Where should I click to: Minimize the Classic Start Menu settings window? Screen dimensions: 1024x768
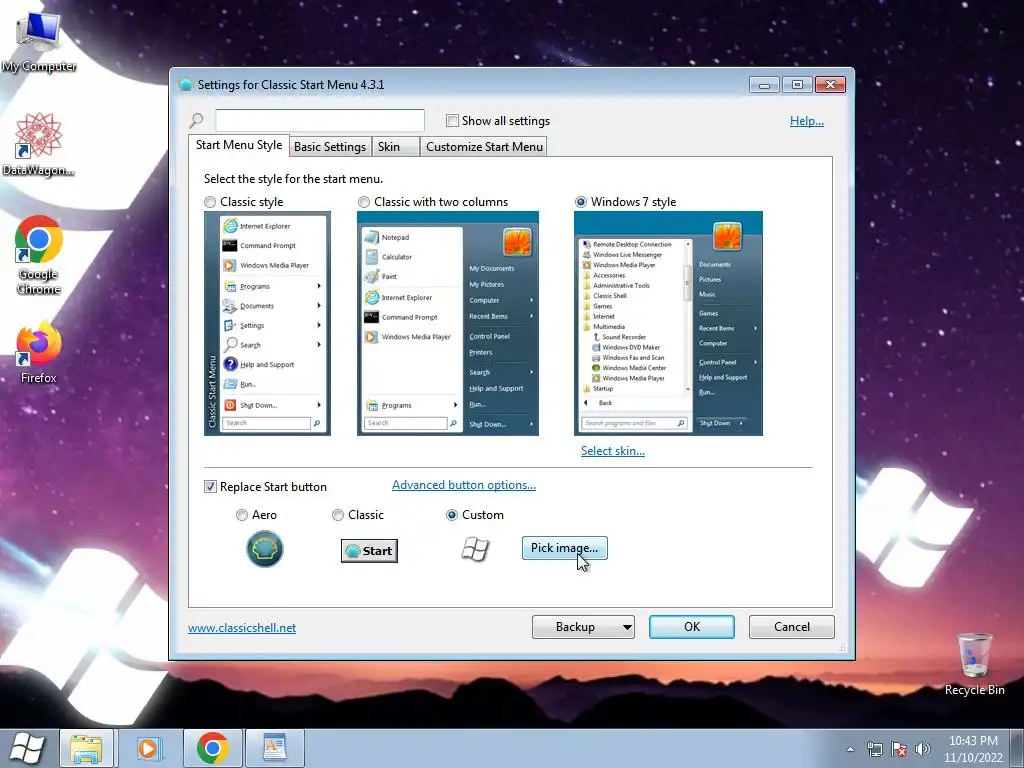[764, 85]
